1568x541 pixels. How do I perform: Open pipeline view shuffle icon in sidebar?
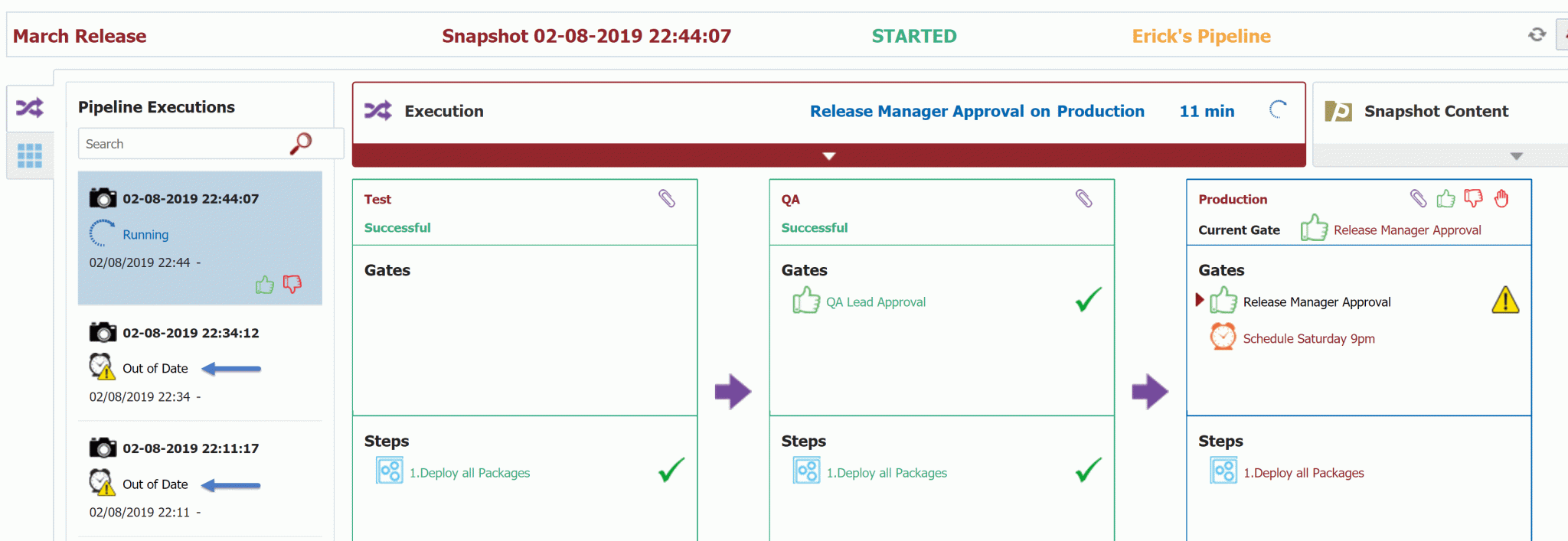tap(30, 108)
